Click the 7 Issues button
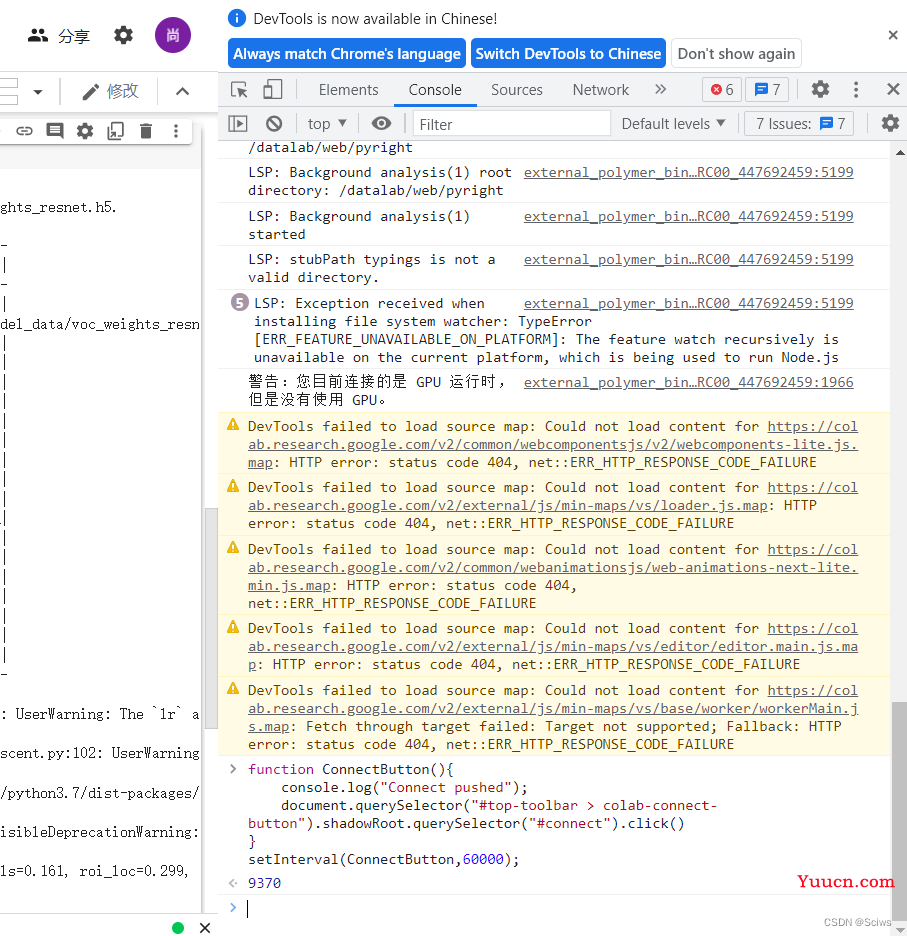Viewport: 907px width, 936px height. click(800, 124)
